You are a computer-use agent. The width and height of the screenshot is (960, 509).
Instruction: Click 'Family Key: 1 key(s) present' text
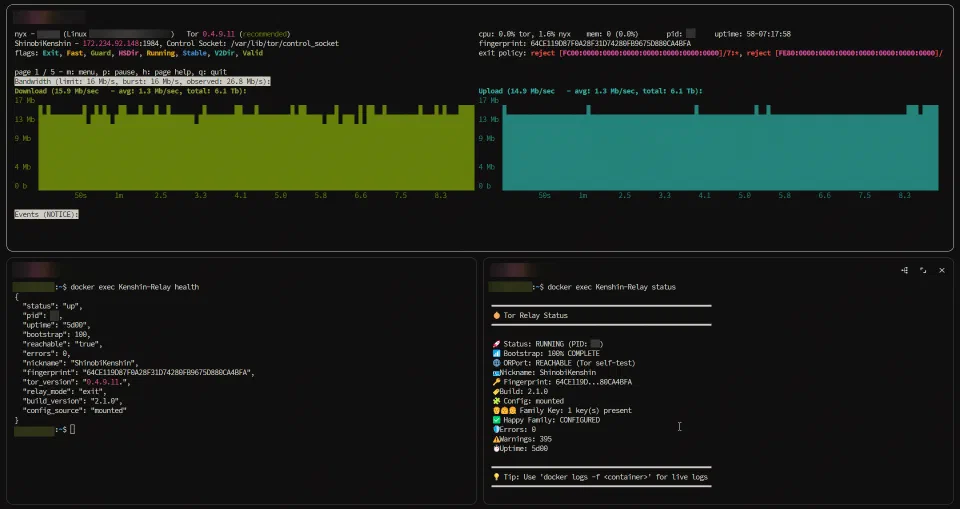tap(576, 410)
